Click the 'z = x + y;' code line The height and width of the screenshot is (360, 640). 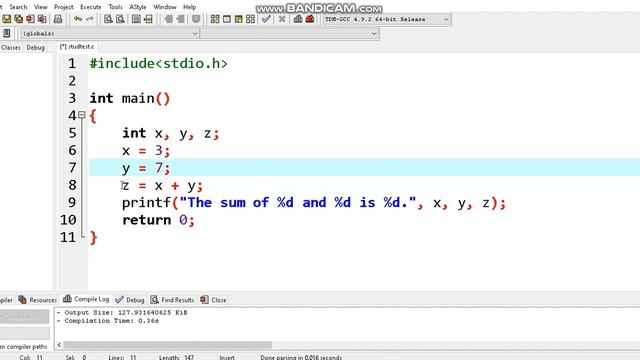tap(162, 186)
